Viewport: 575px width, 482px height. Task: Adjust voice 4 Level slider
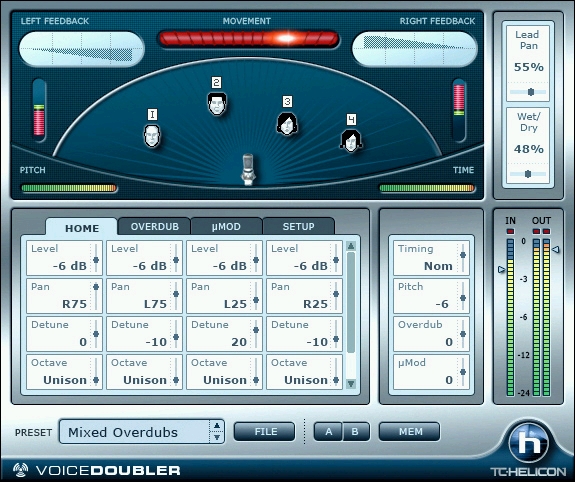tap(336, 258)
